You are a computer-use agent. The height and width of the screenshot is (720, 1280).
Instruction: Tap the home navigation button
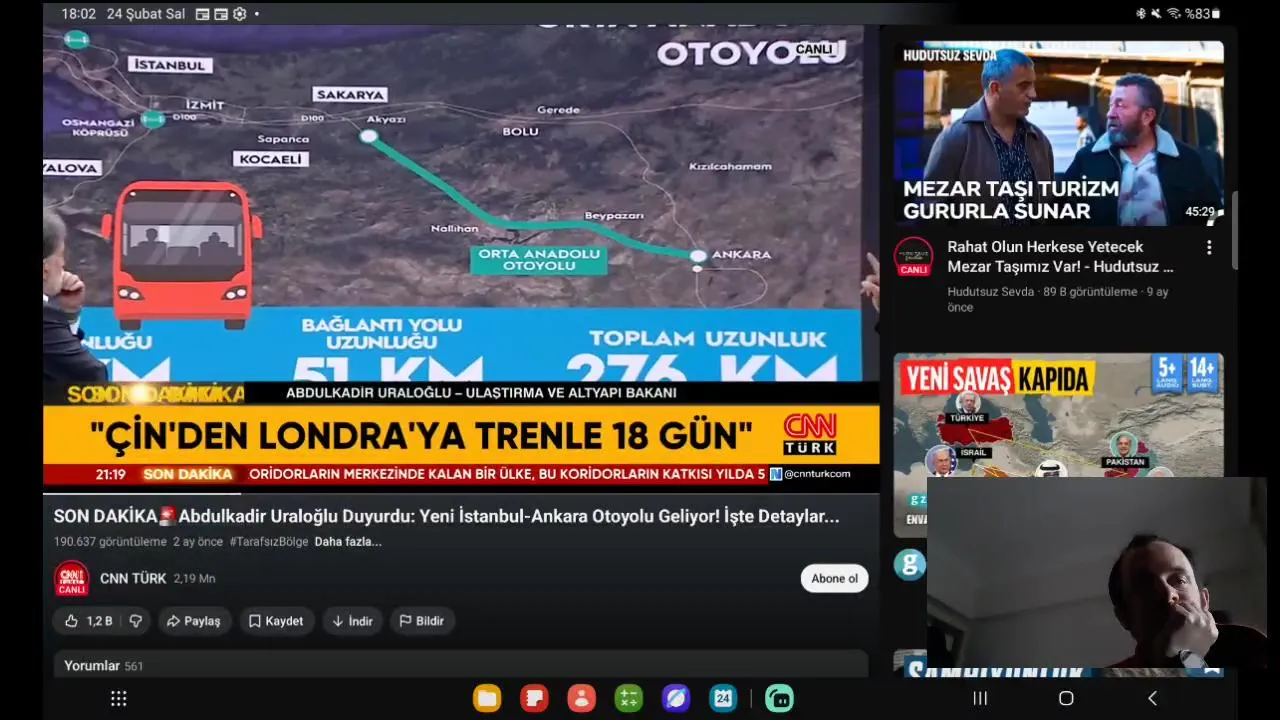point(1066,698)
